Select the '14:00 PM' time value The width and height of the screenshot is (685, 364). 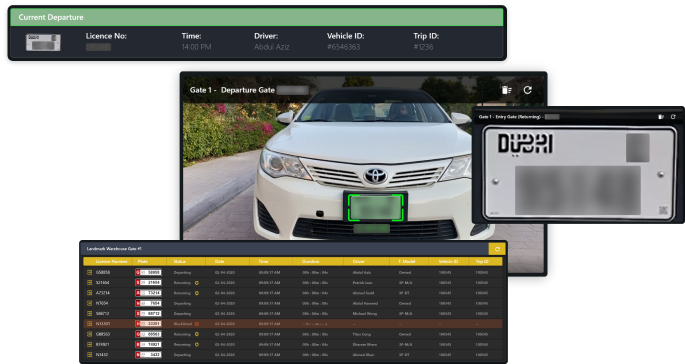(x=197, y=47)
